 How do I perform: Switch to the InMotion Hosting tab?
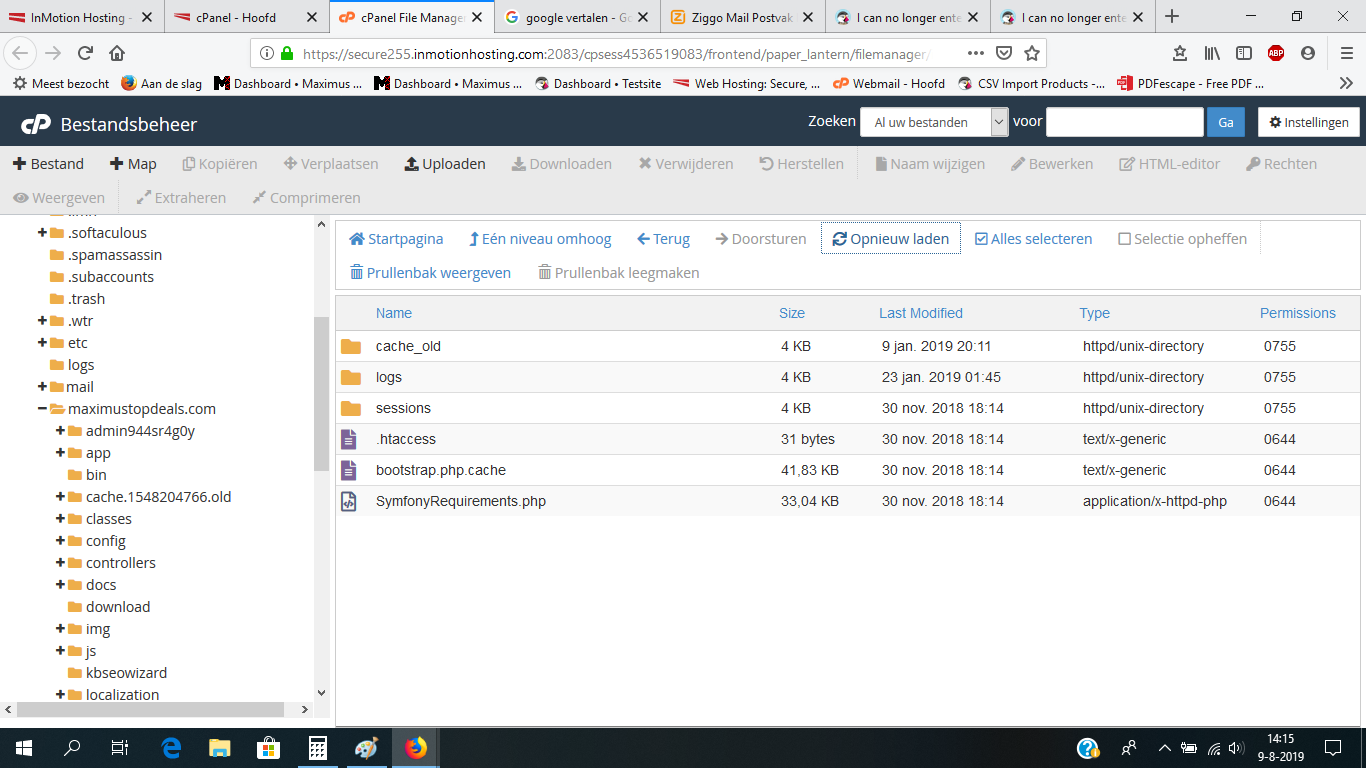[80, 17]
